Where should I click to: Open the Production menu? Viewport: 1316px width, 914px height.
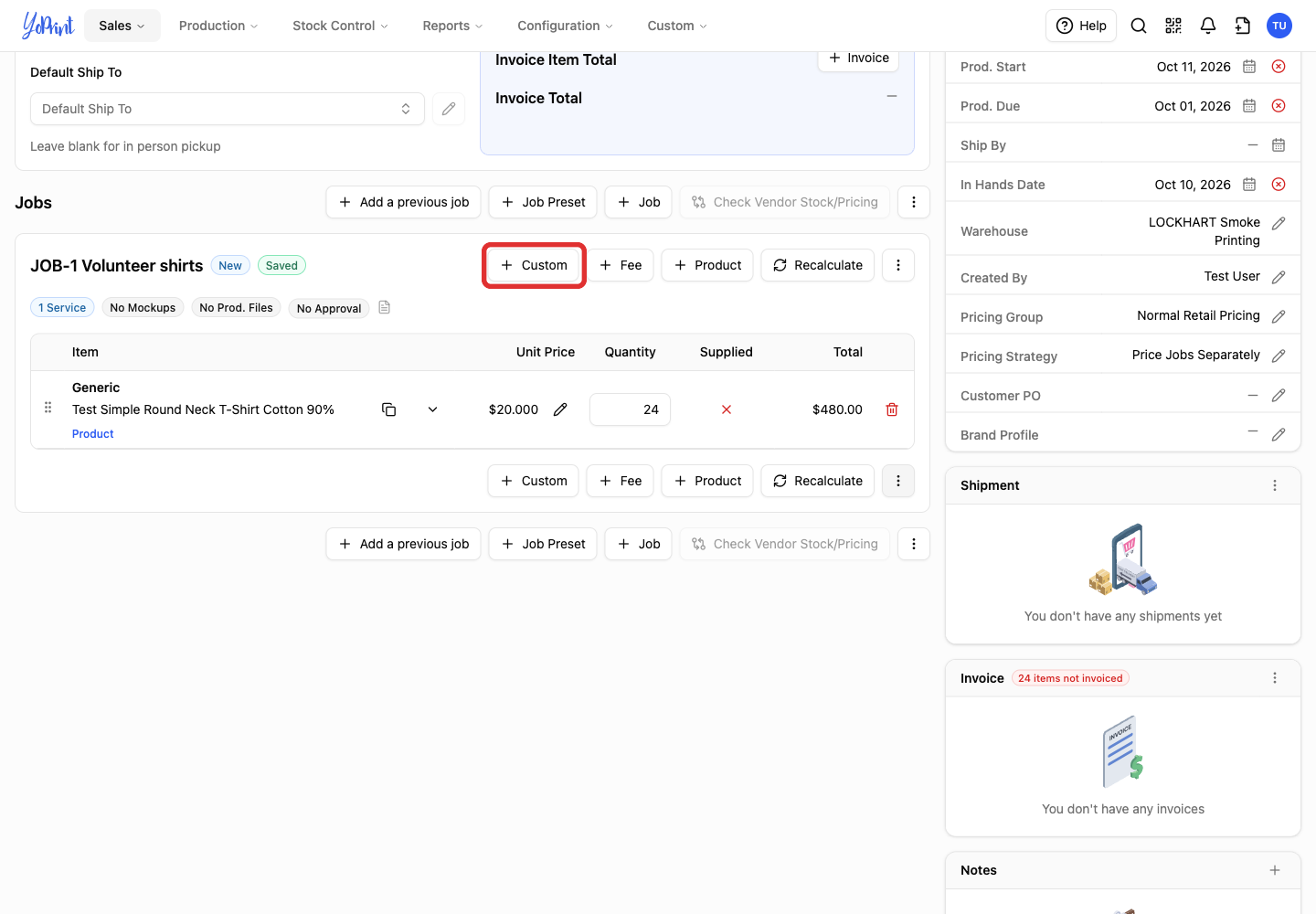click(218, 26)
